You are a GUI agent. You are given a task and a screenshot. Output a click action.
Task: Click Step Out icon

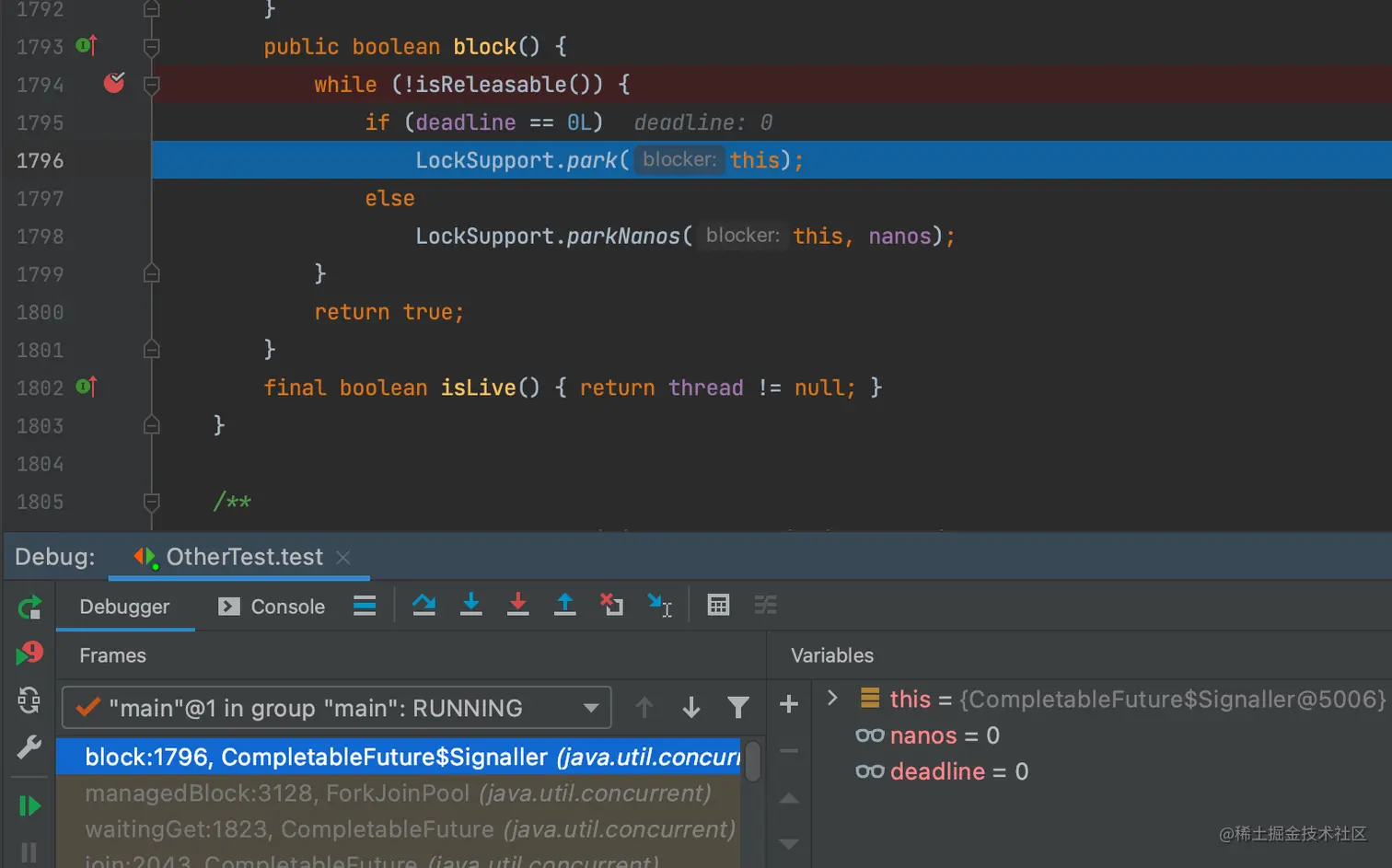[565, 605]
